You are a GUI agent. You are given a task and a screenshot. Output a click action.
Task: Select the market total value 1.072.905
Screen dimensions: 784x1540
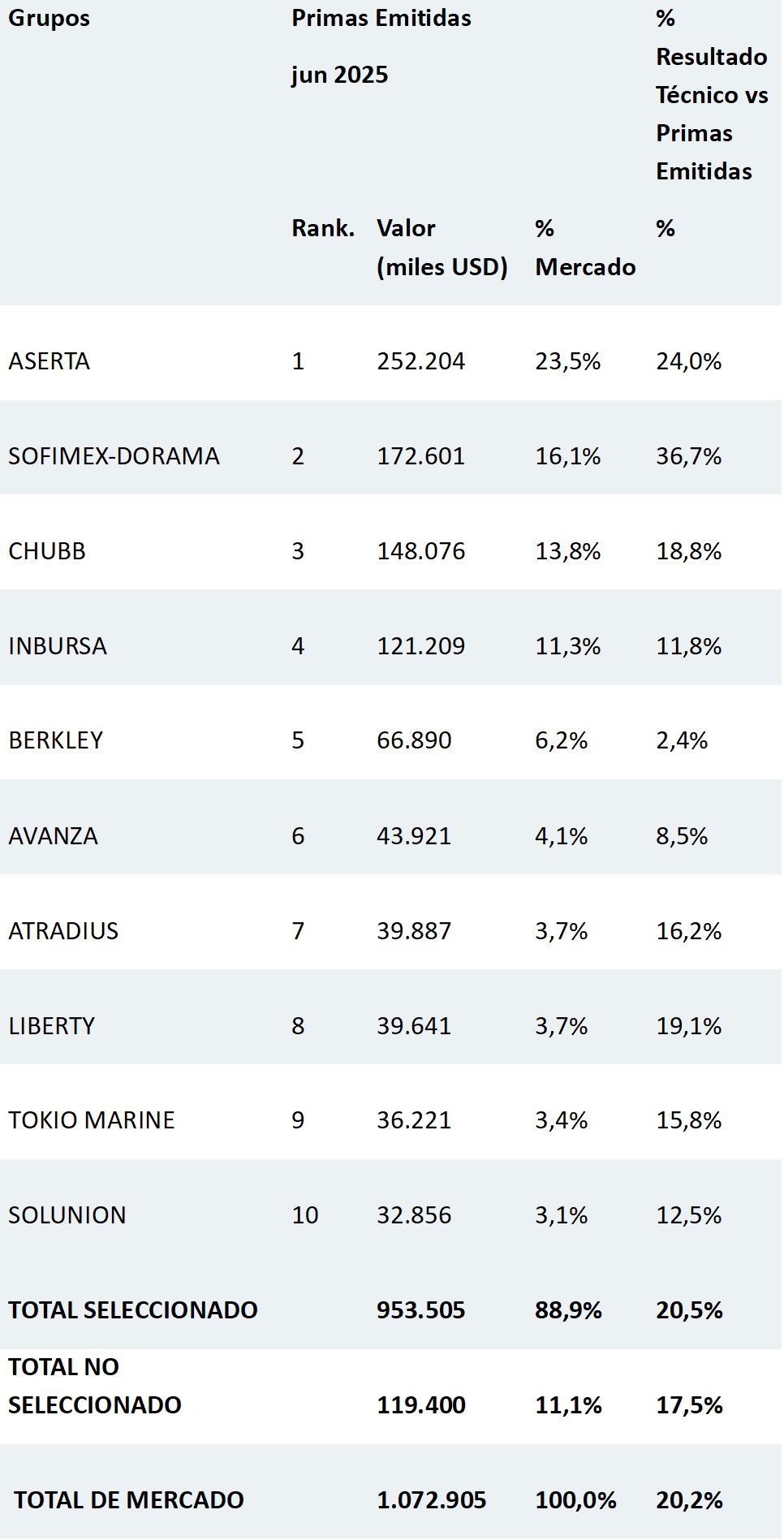(x=431, y=1500)
